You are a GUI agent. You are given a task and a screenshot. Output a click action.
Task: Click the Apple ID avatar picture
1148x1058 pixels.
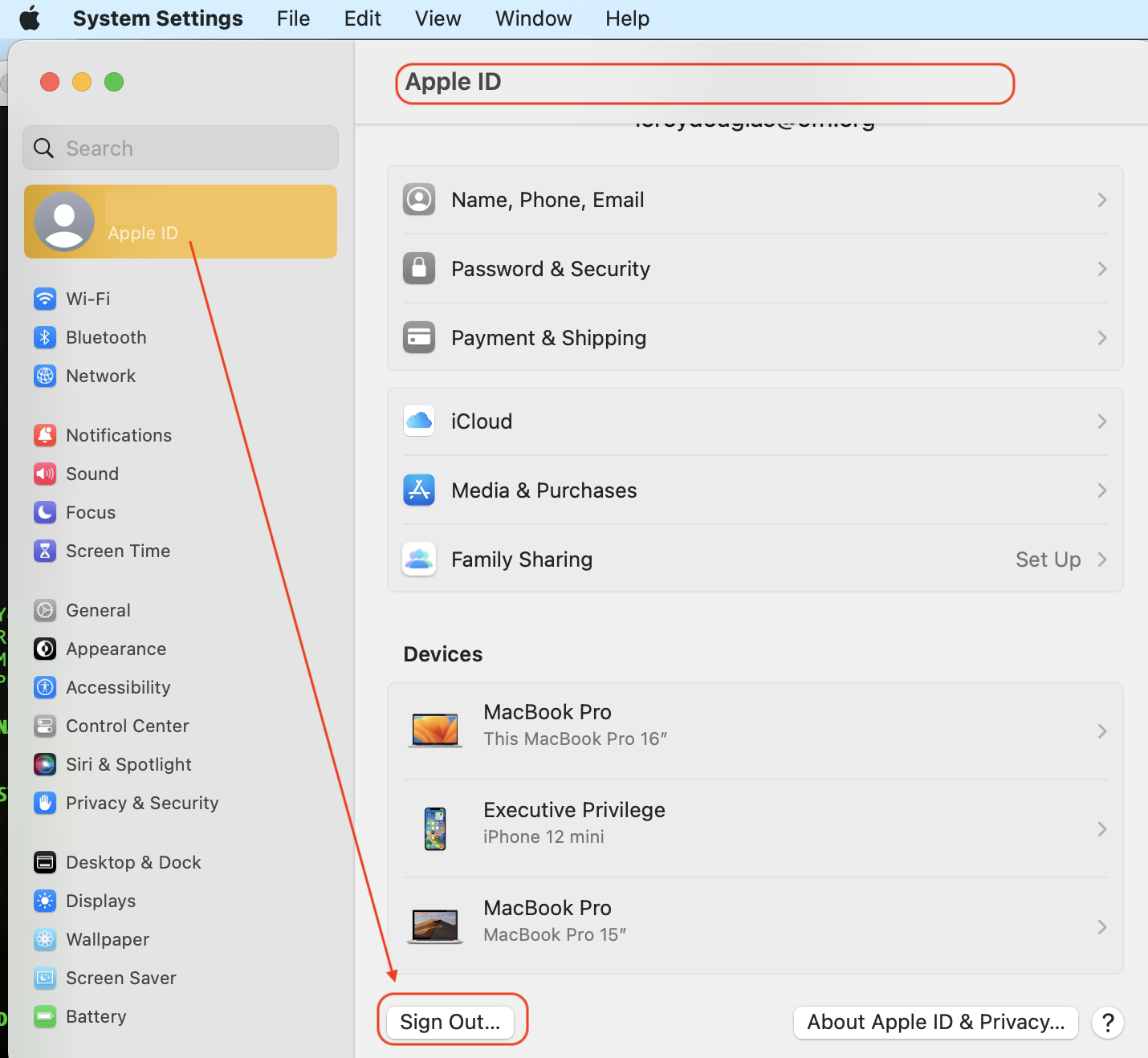pyautogui.click(x=64, y=222)
